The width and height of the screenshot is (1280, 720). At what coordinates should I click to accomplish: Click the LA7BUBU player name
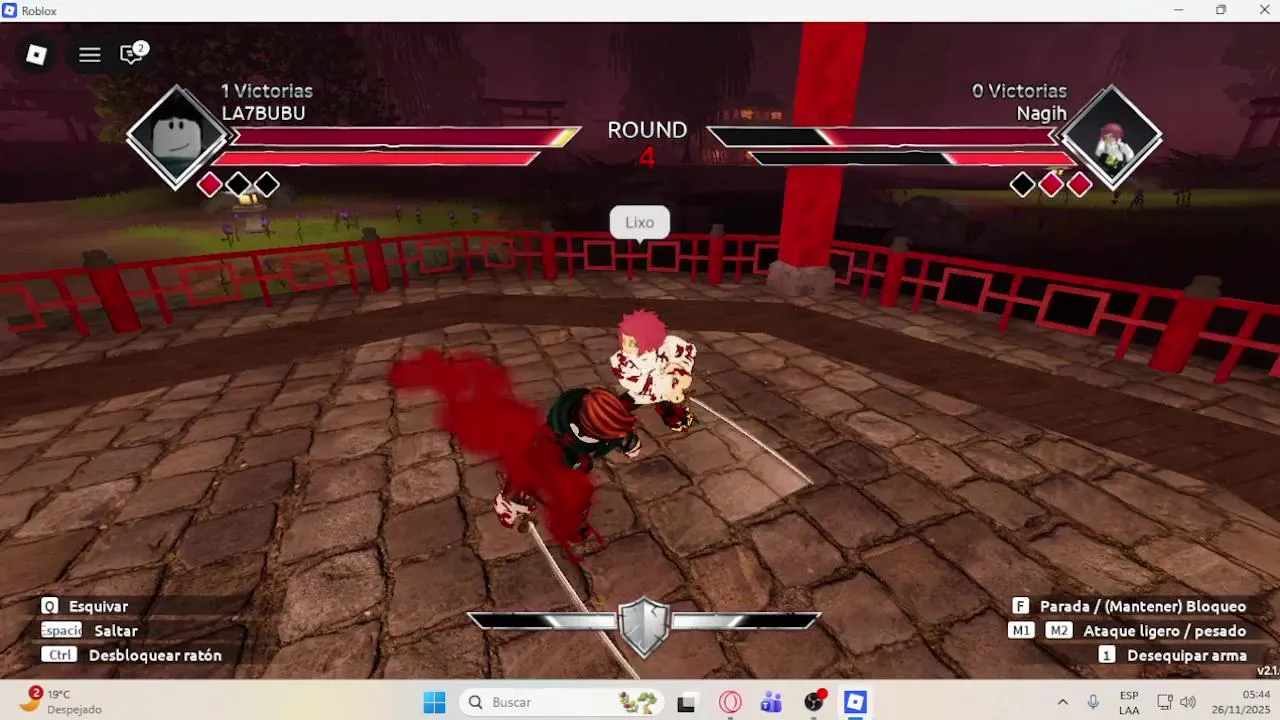[263, 114]
